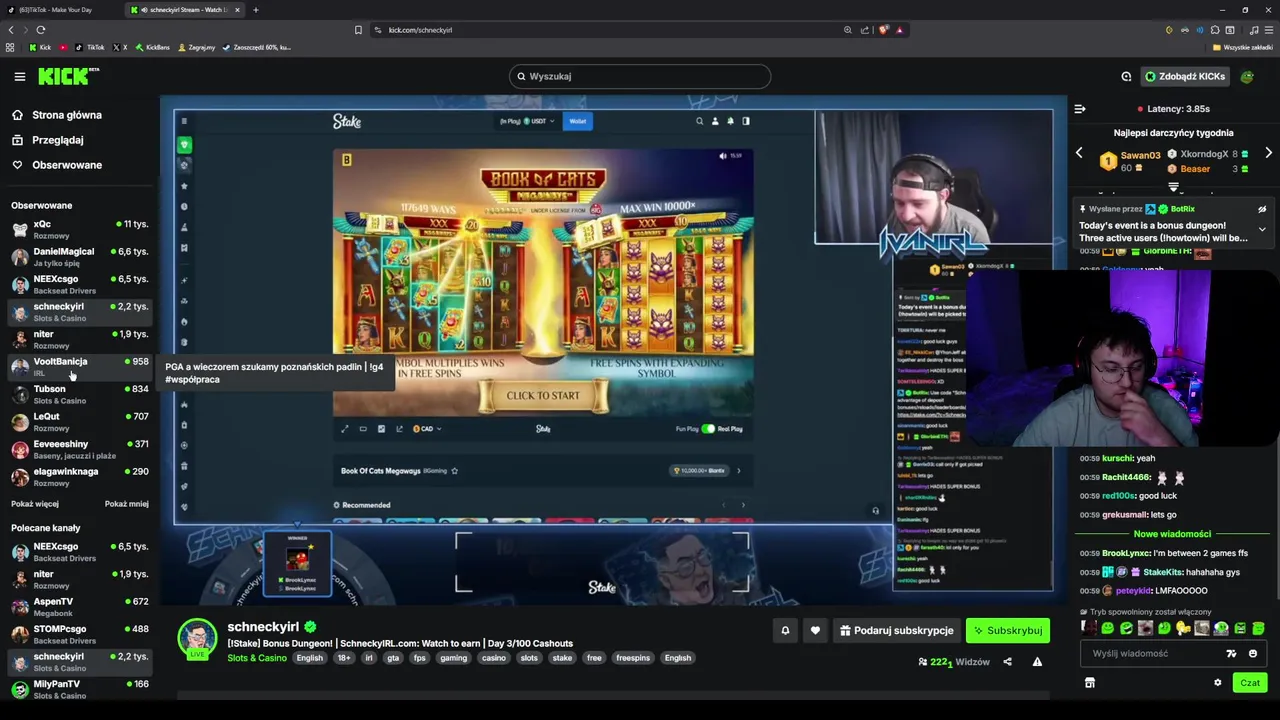Screen dimensions: 1280x720
Task: Open the Kick hamburger menu
Action: tap(19, 76)
